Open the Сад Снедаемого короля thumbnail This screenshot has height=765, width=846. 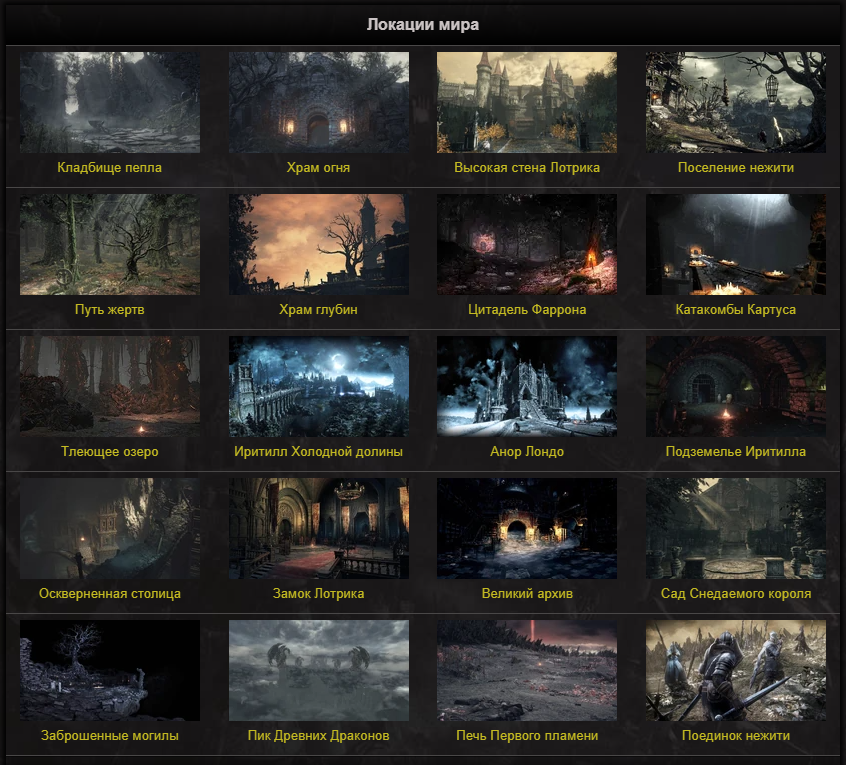(736, 528)
